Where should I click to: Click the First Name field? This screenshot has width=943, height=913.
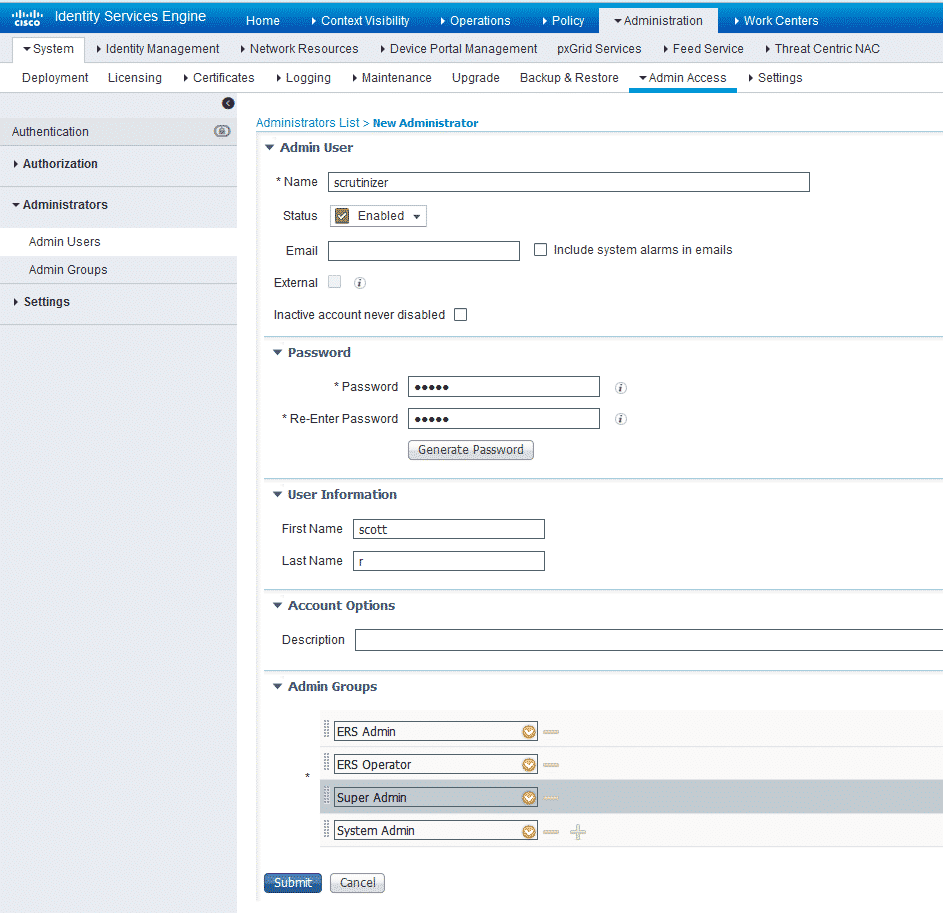449,529
